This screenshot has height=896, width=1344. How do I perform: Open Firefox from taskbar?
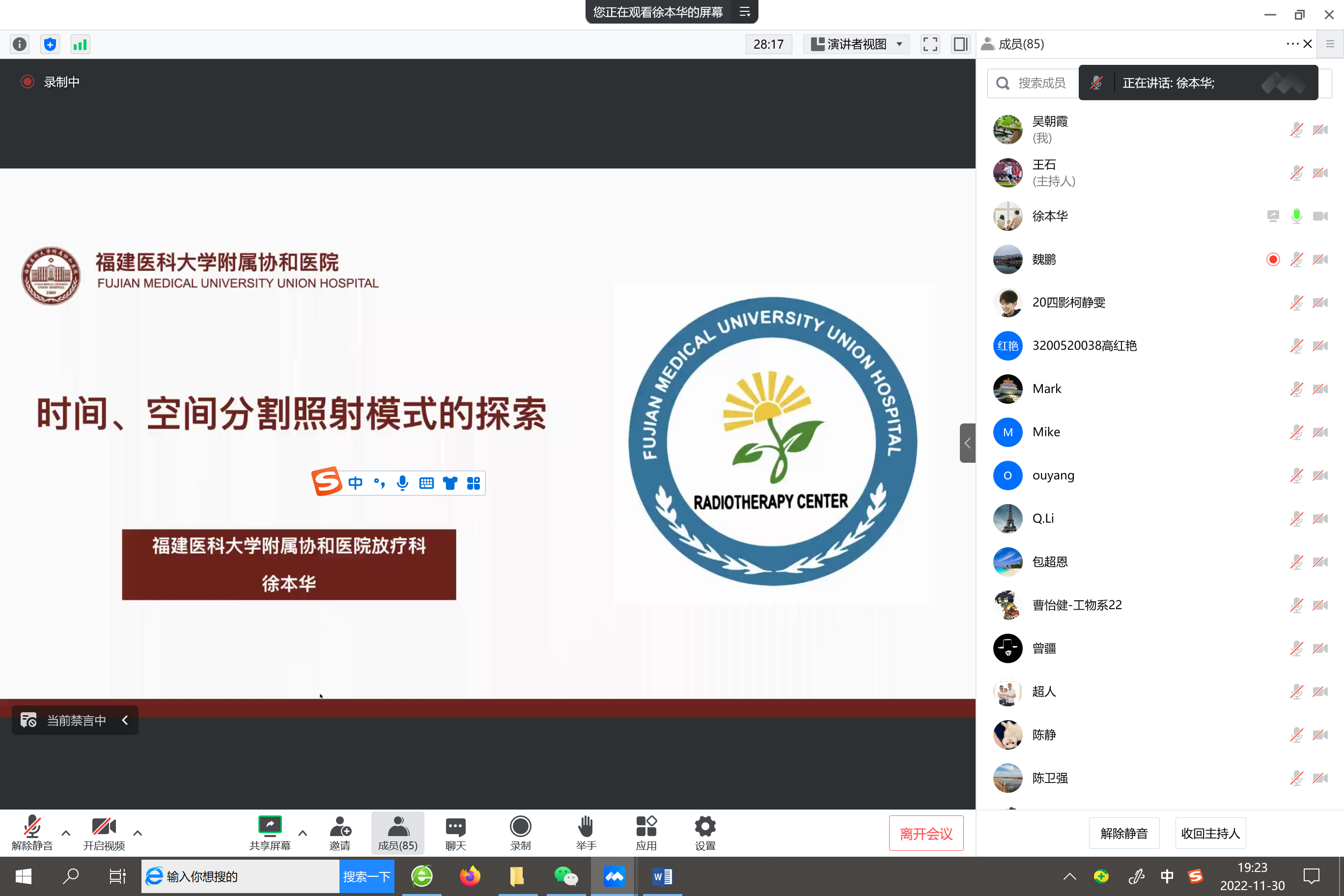pyautogui.click(x=470, y=876)
